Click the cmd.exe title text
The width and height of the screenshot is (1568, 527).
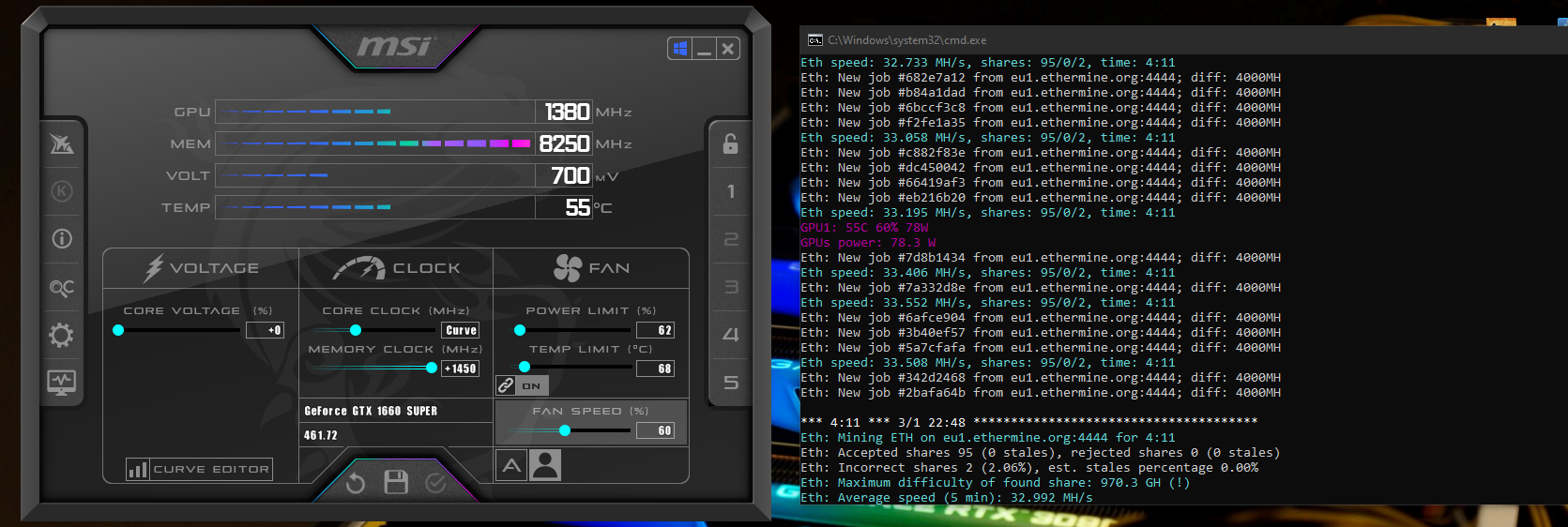906,40
